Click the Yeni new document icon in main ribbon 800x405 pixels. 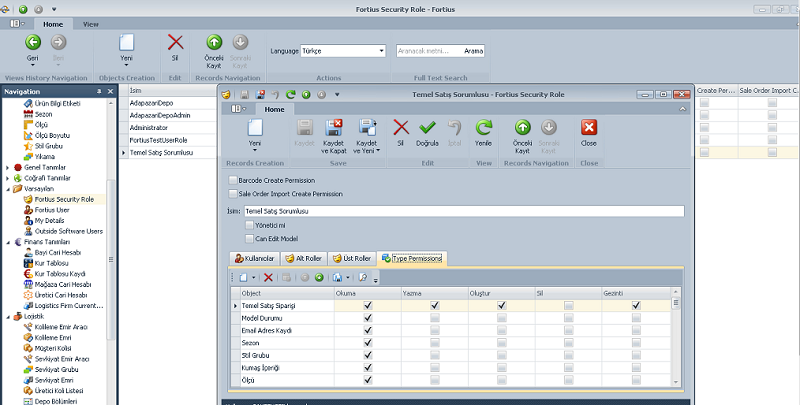[x=127, y=42]
